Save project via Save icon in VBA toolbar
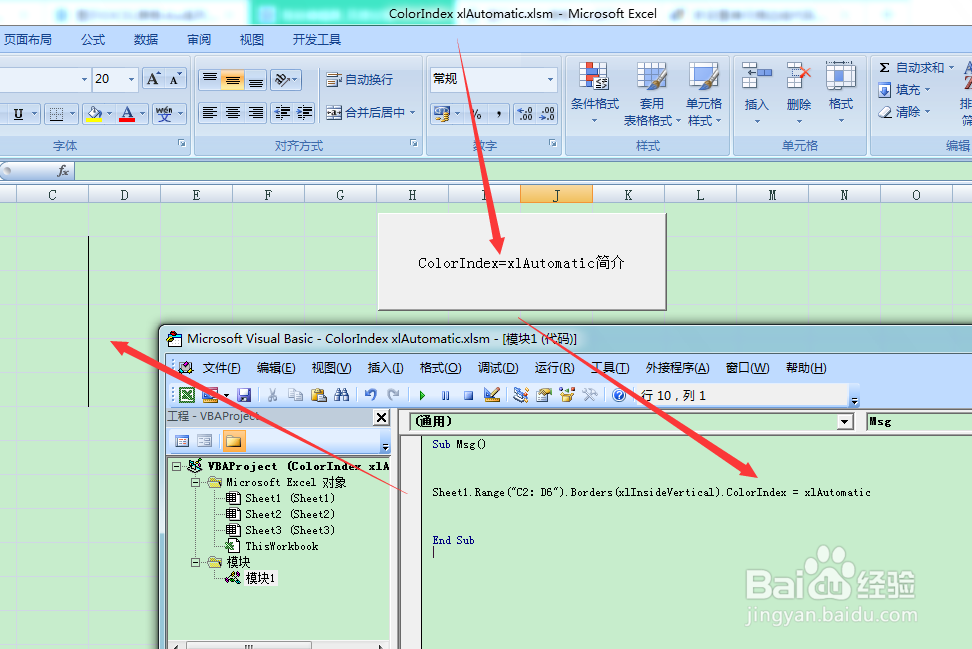This screenshot has height=649, width=972. [x=243, y=394]
